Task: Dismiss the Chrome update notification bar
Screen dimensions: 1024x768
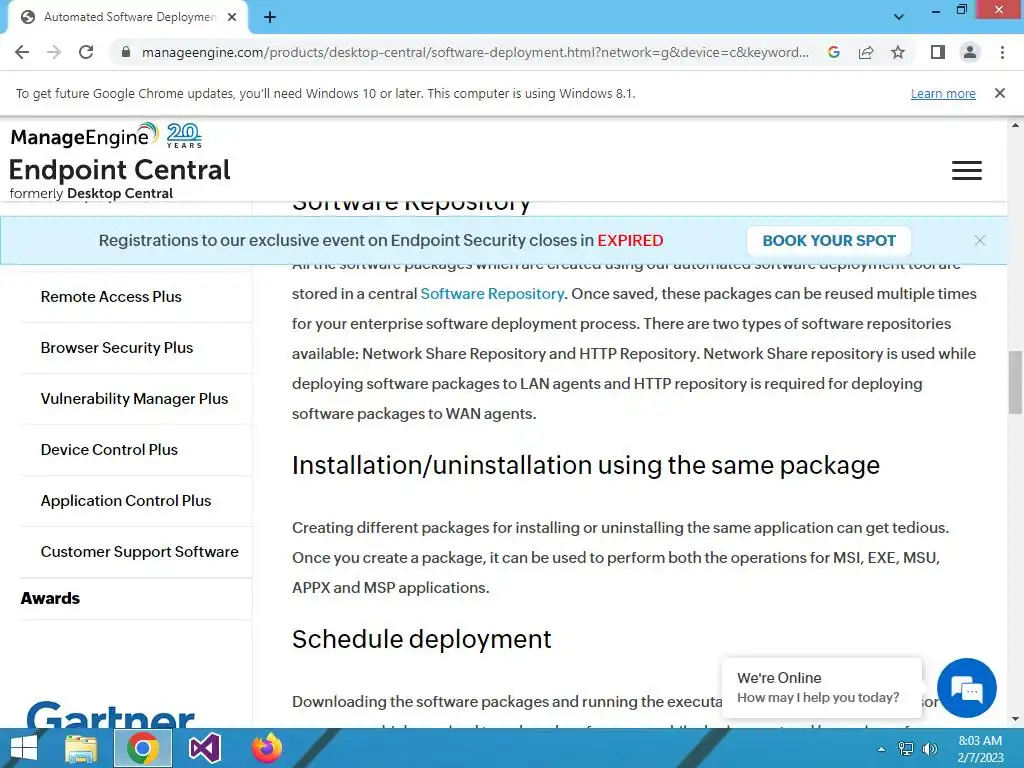Action: 999,93
